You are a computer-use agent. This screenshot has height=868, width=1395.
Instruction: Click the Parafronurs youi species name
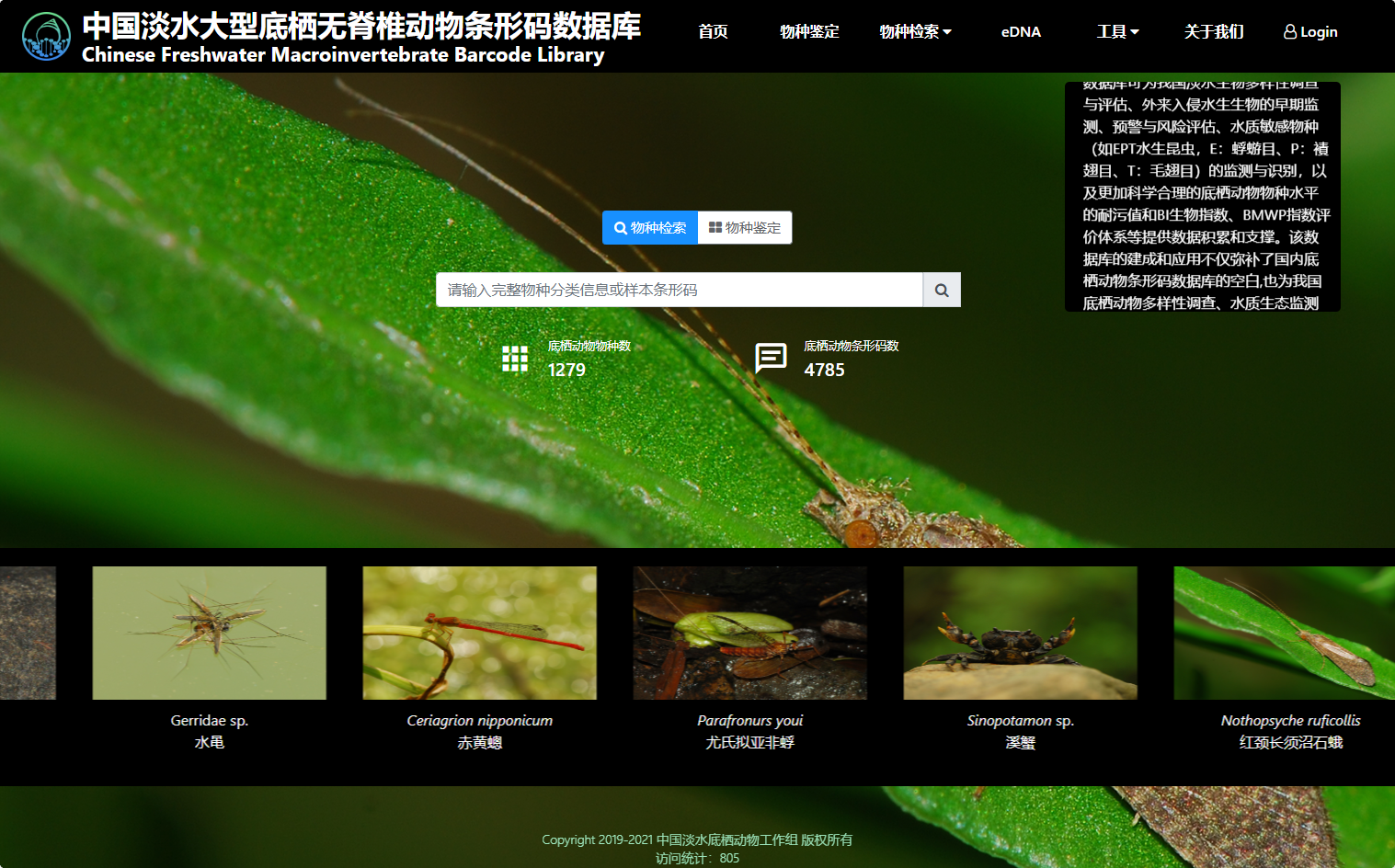(750, 721)
